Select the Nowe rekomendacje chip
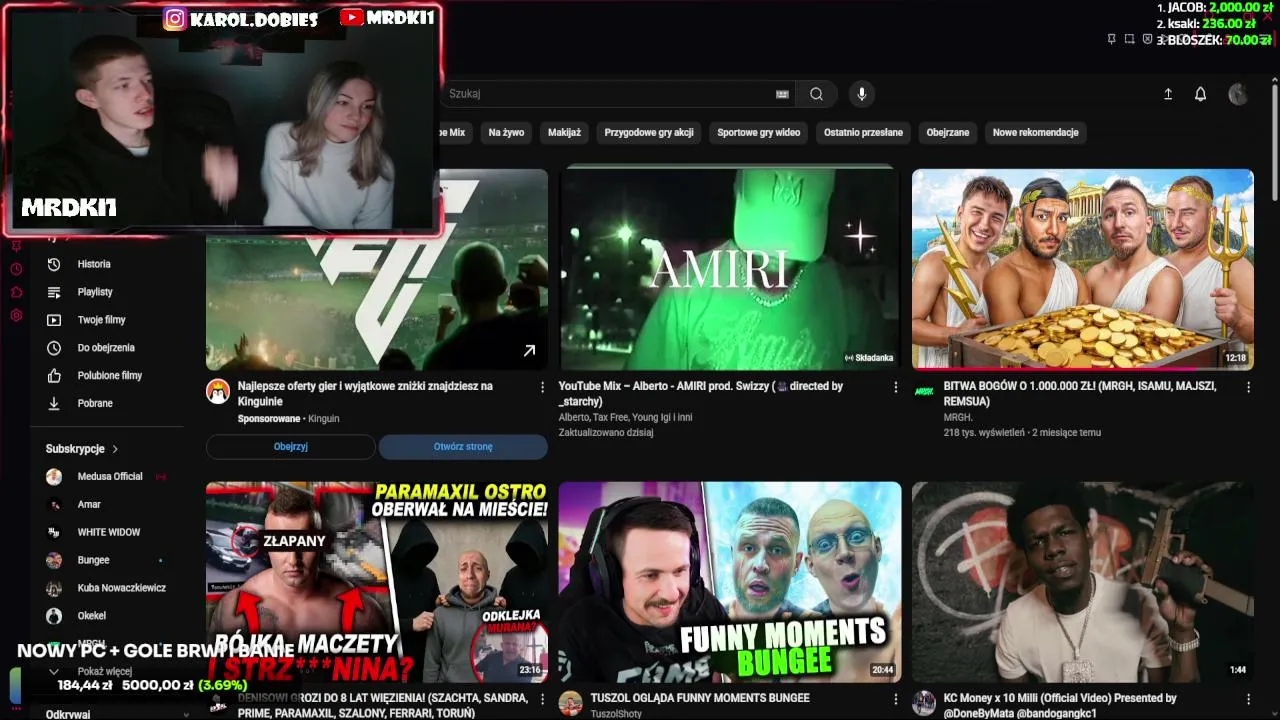 pos(1035,132)
